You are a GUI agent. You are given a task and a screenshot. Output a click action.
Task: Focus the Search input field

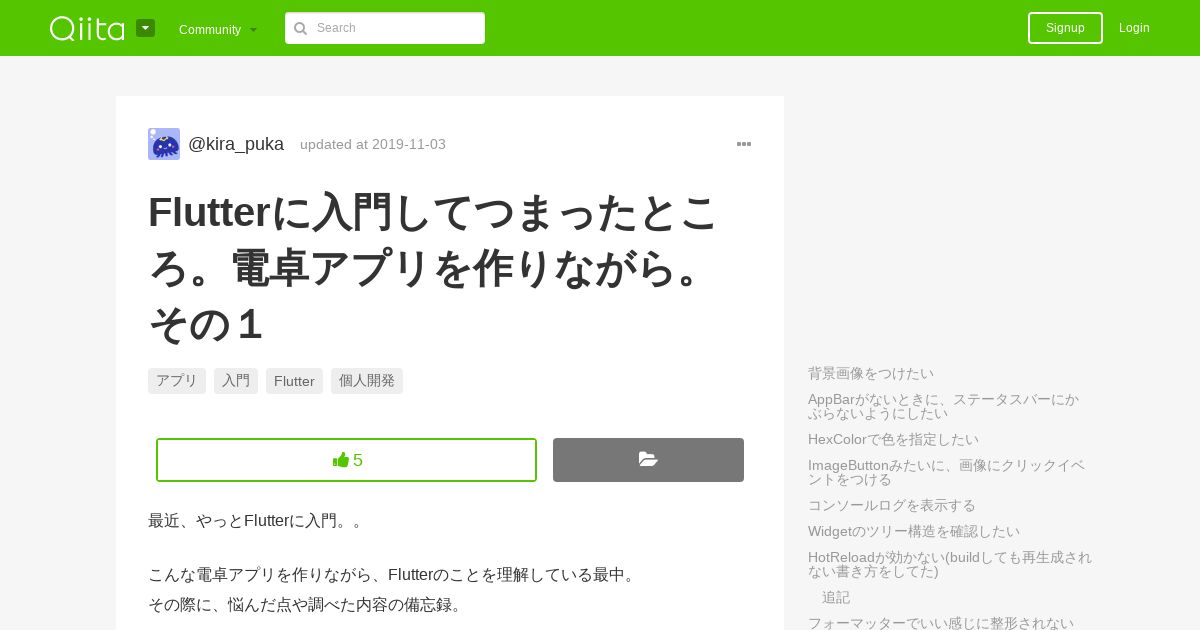pos(385,28)
